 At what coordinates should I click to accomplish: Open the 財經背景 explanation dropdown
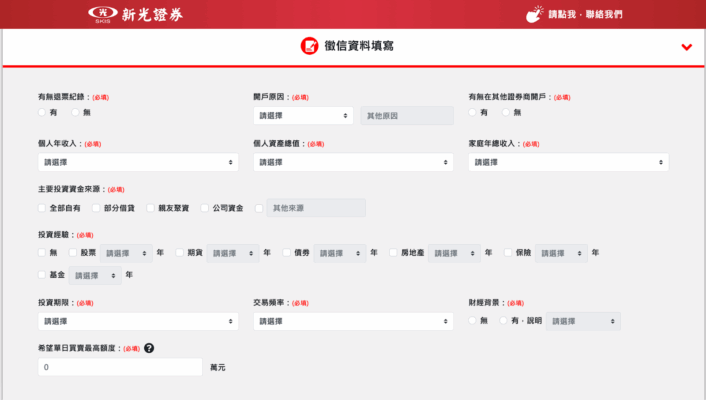[583, 321]
